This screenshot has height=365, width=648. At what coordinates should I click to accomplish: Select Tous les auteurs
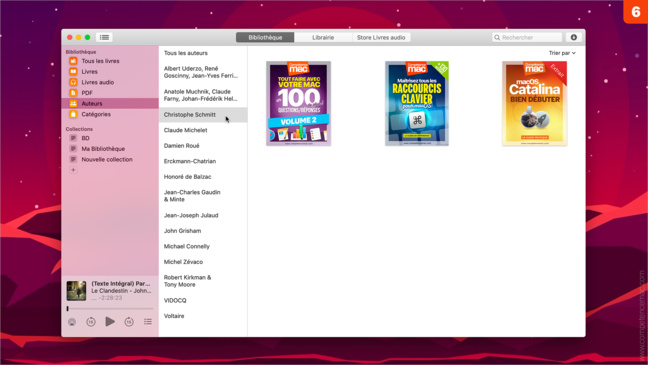click(203, 53)
